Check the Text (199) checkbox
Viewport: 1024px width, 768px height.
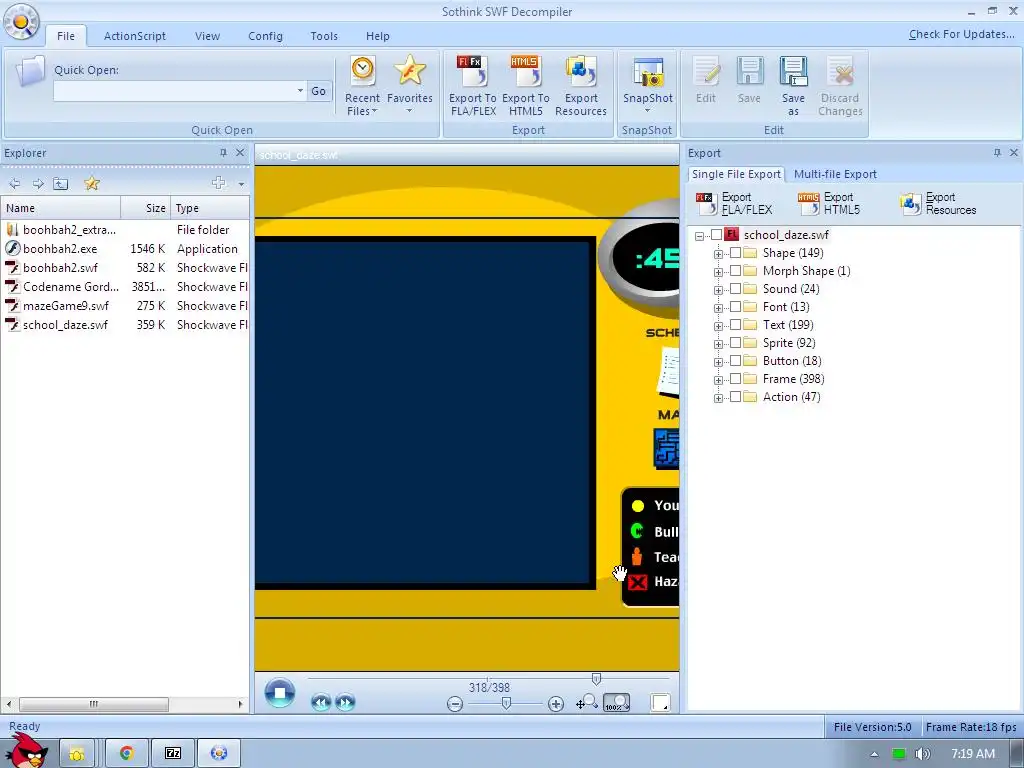tap(735, 325)
